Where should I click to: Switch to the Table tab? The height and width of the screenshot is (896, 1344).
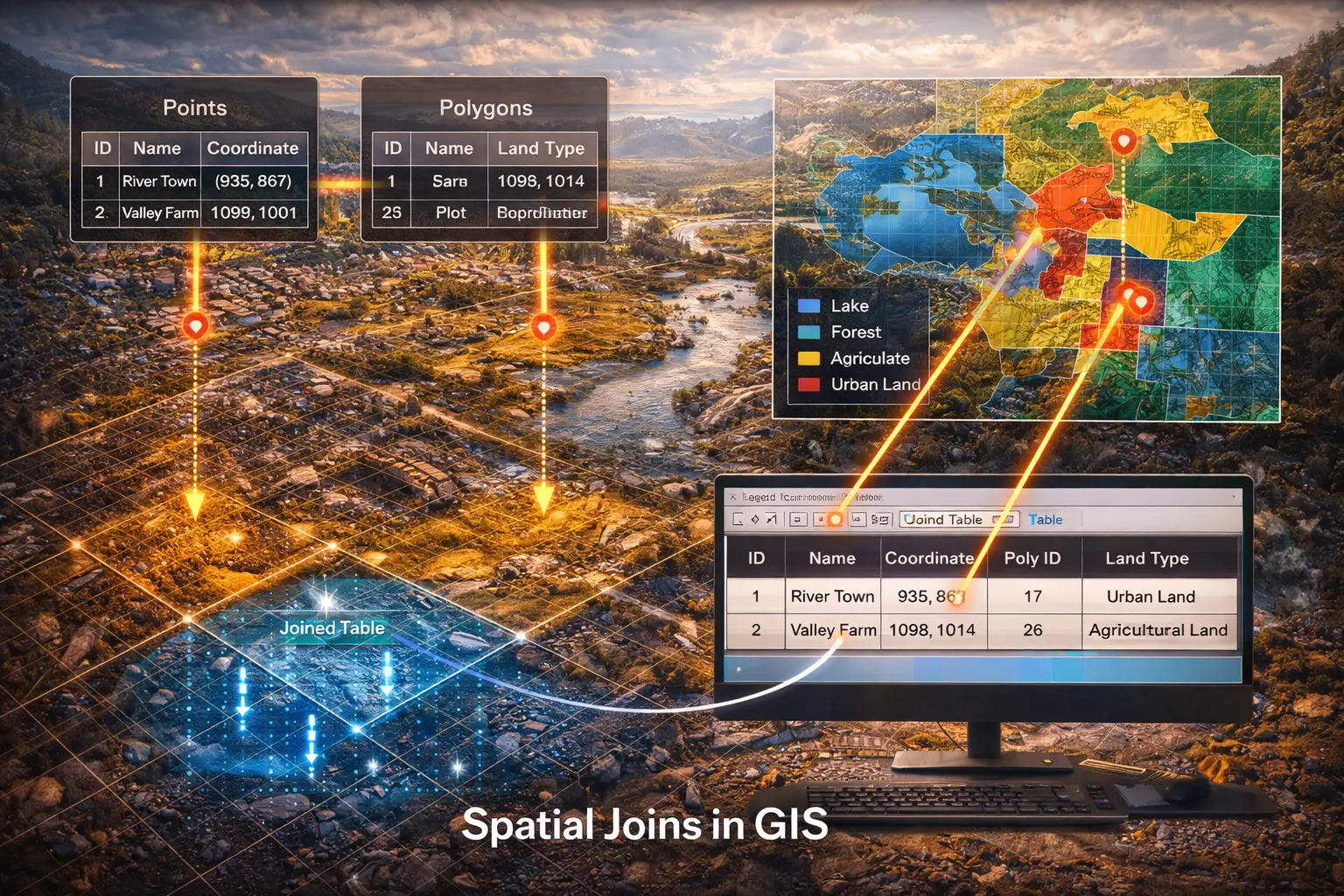click(x=1046, y=520)
